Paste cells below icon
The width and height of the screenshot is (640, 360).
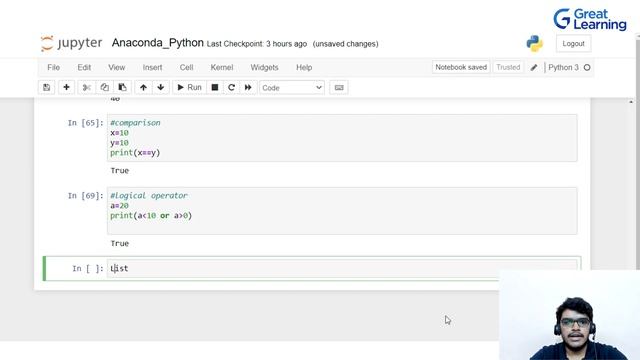point(122,87)
